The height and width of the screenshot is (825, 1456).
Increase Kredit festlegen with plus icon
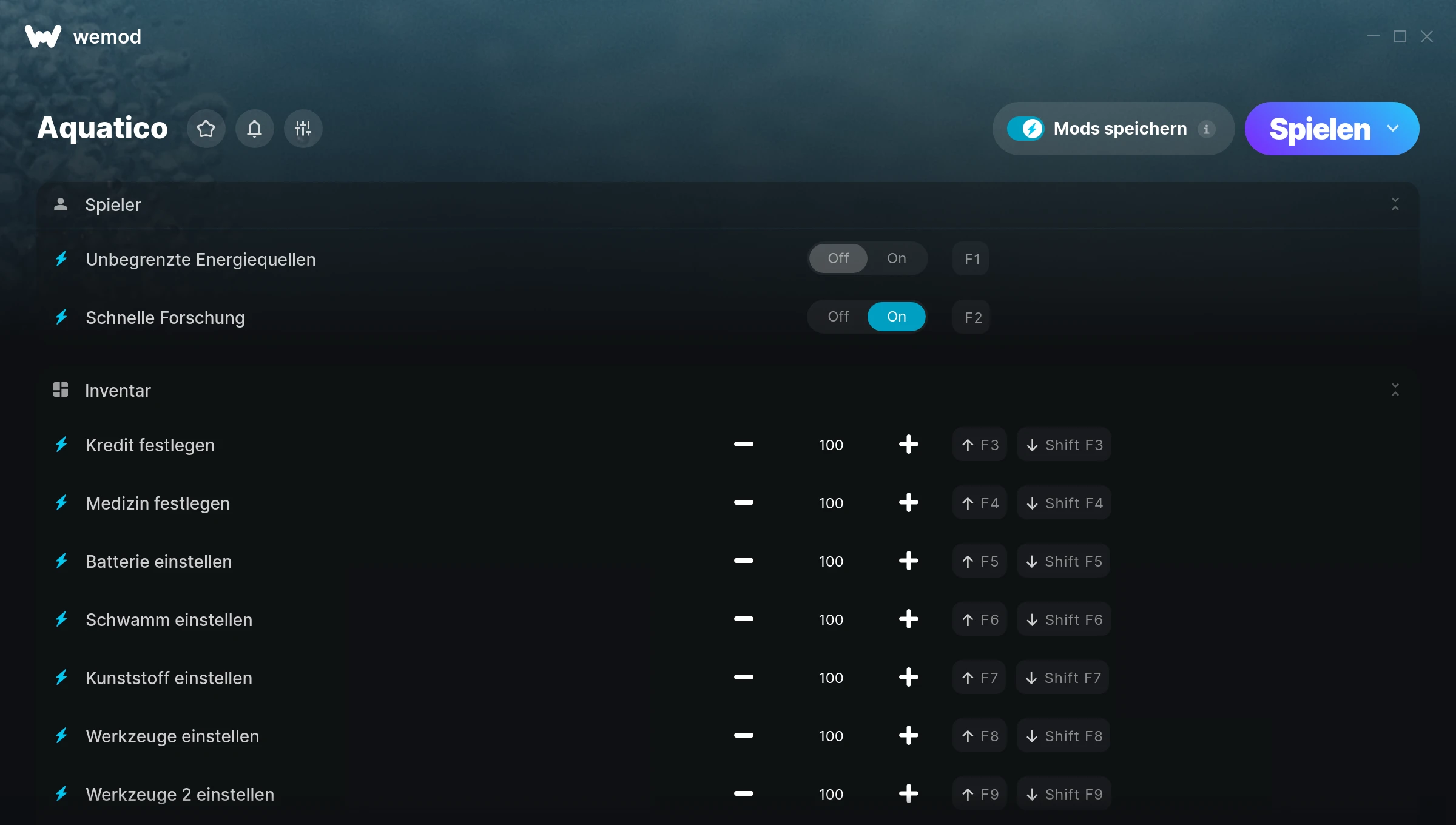pyautogui.click(x=908, y=445)
